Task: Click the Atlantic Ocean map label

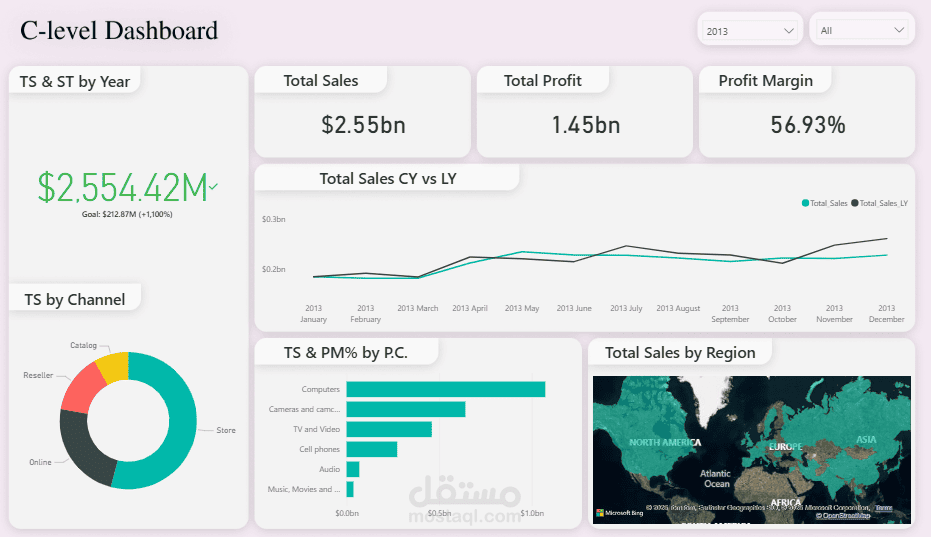Action: (715, 479)
